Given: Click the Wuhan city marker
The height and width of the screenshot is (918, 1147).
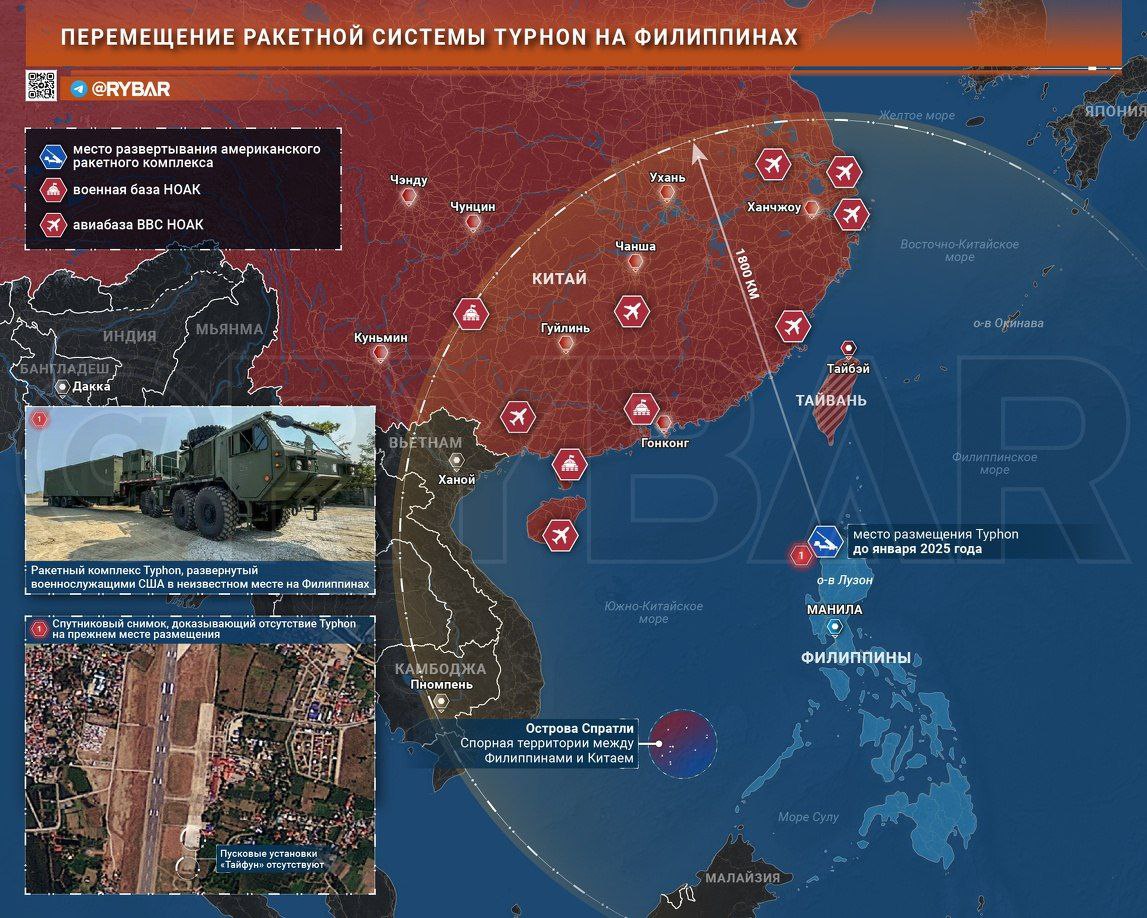Looking at the screenshot, I should [x=668, y=196].
